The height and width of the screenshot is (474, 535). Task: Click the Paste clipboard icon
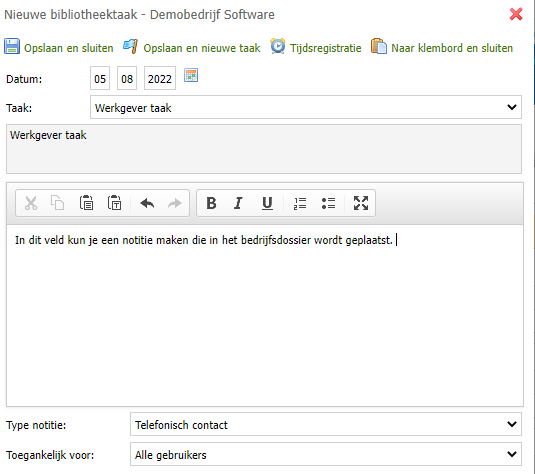[86, 203]
